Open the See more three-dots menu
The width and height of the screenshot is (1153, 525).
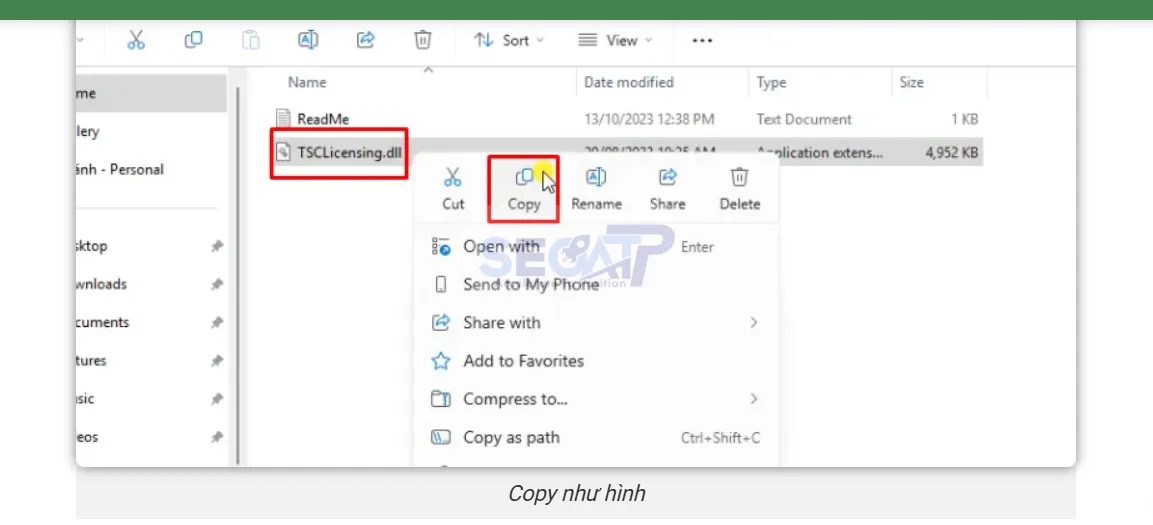702,40
